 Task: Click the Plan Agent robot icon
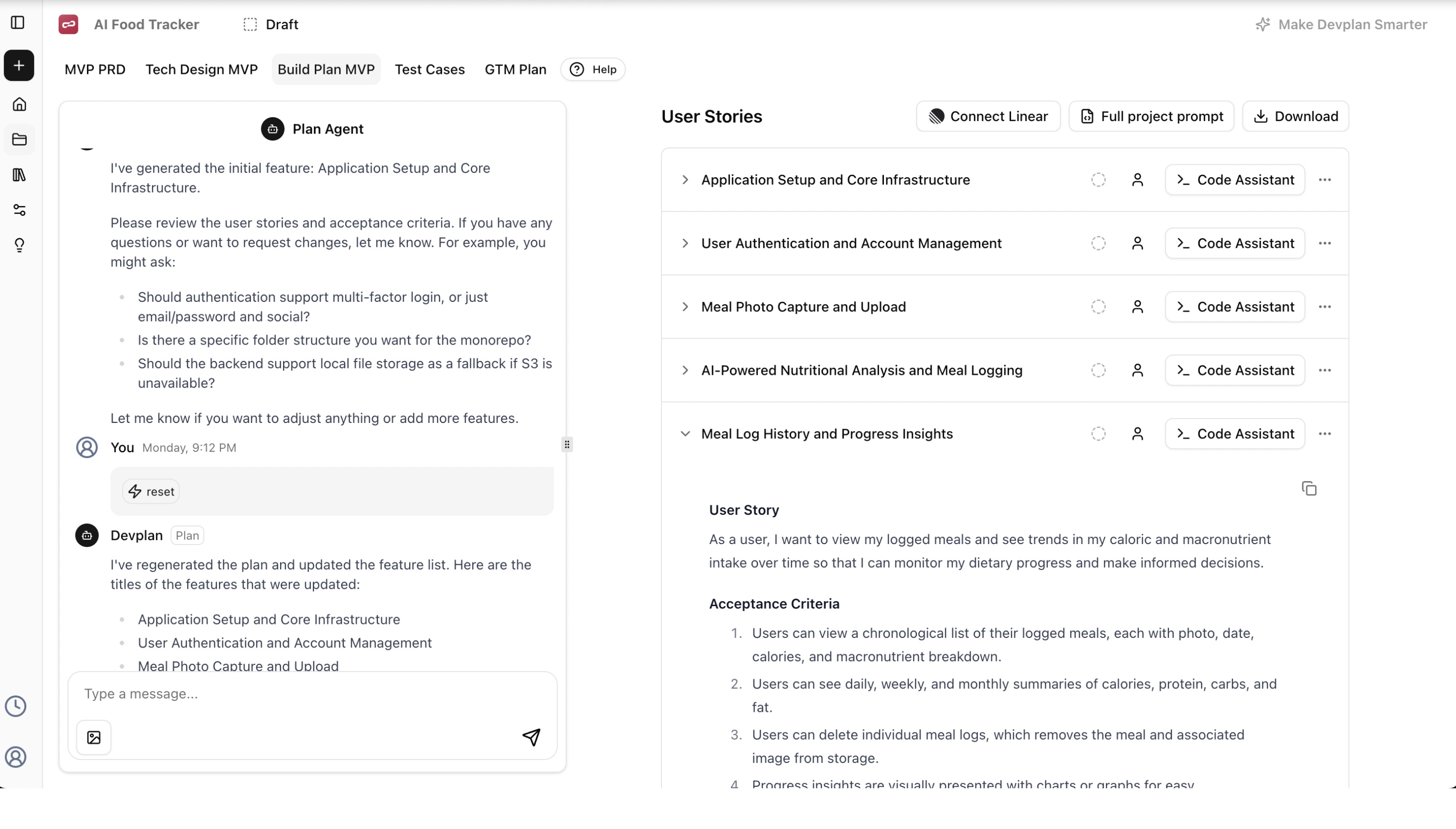pos(273,129)
